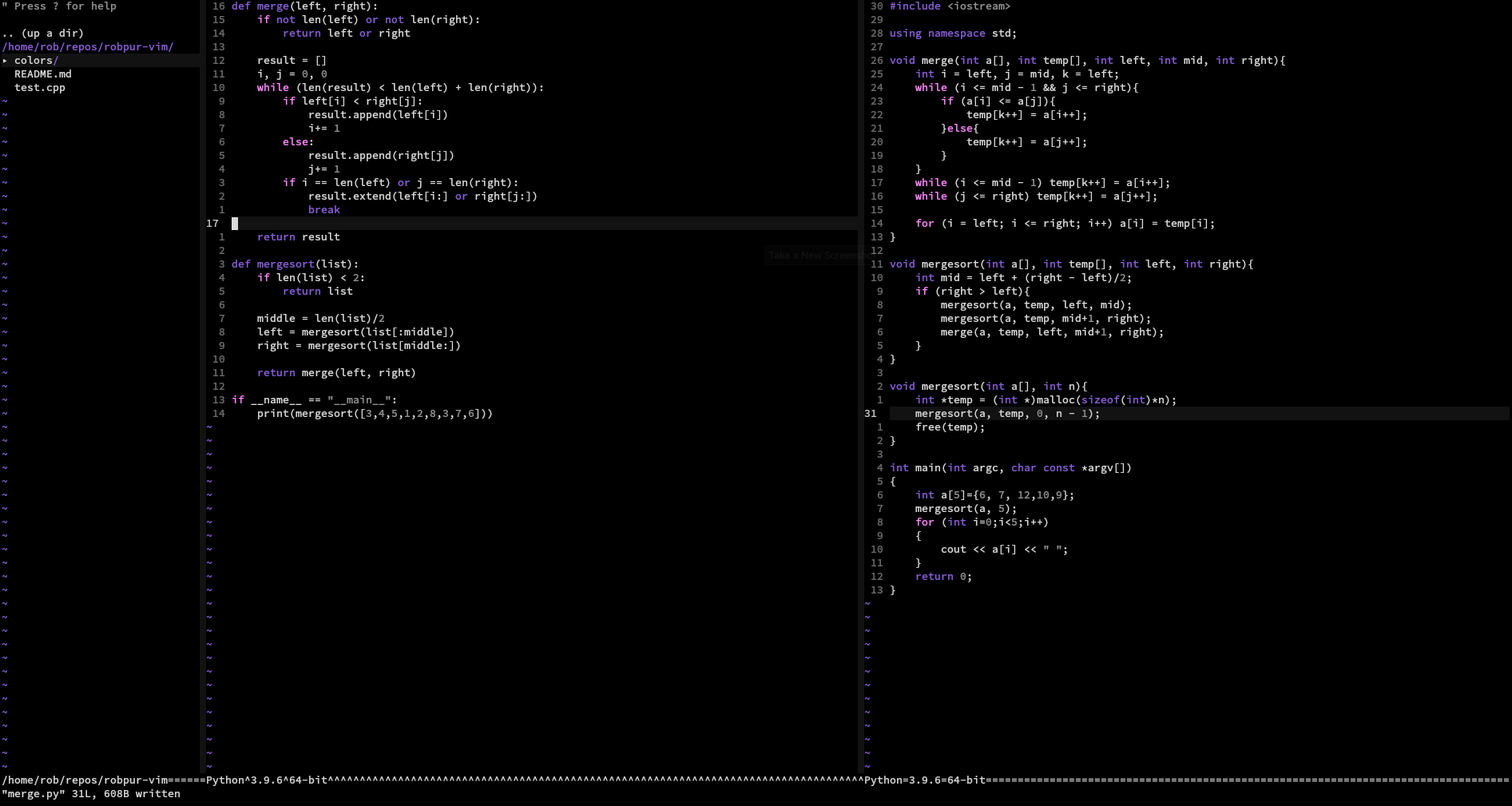Image resolution: width=1512 pixels, height=806 pixels.
Task: Click 'return merge(left, right)' line
Action: coord(337,373)
